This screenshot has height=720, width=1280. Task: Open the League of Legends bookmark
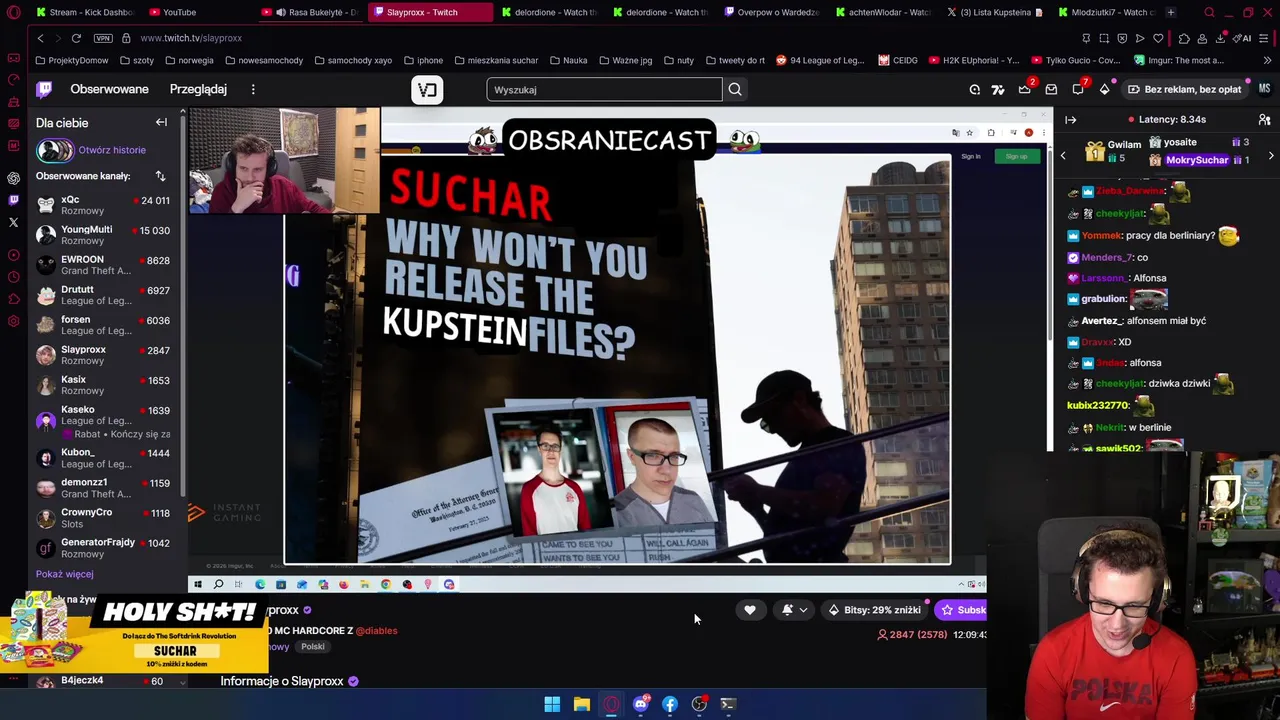820,60
